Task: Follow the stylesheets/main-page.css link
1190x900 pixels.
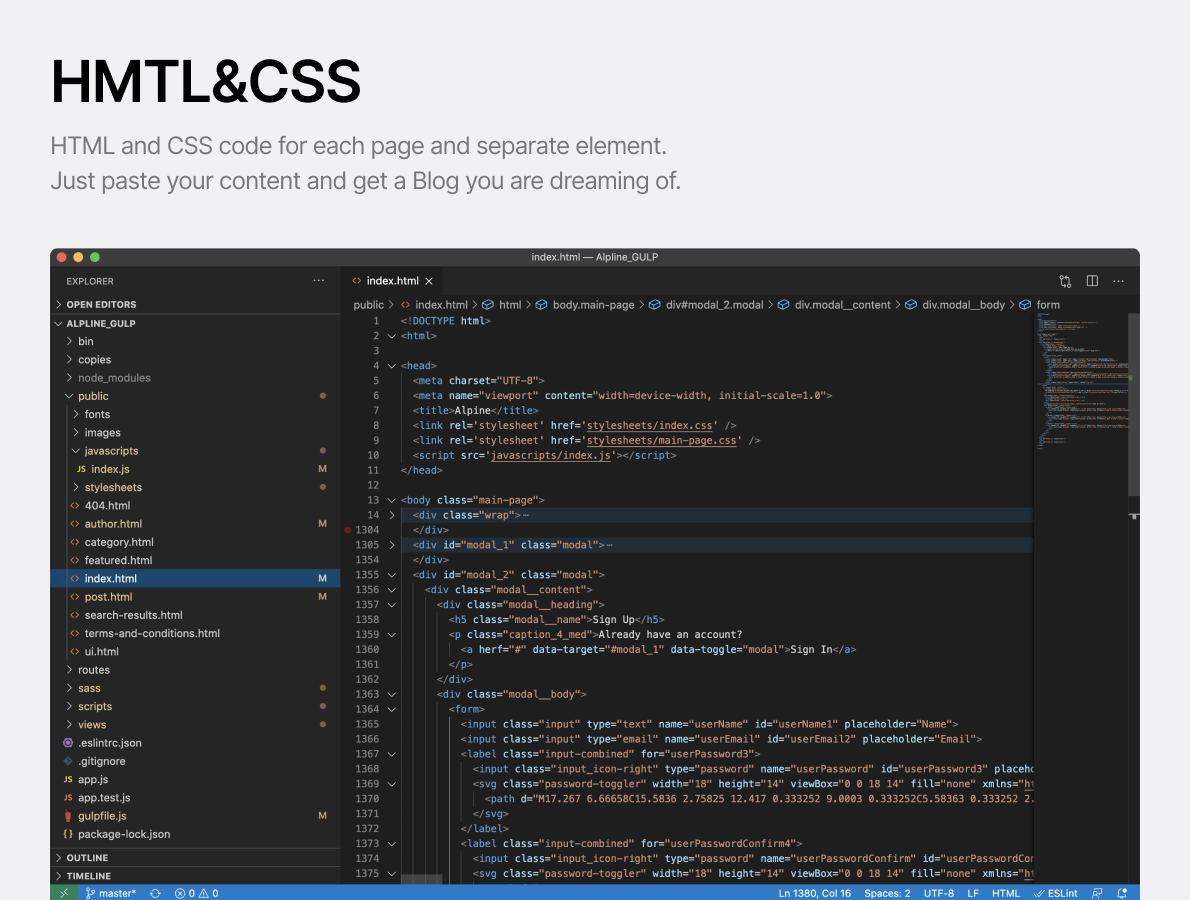Action: pos(661,440)
